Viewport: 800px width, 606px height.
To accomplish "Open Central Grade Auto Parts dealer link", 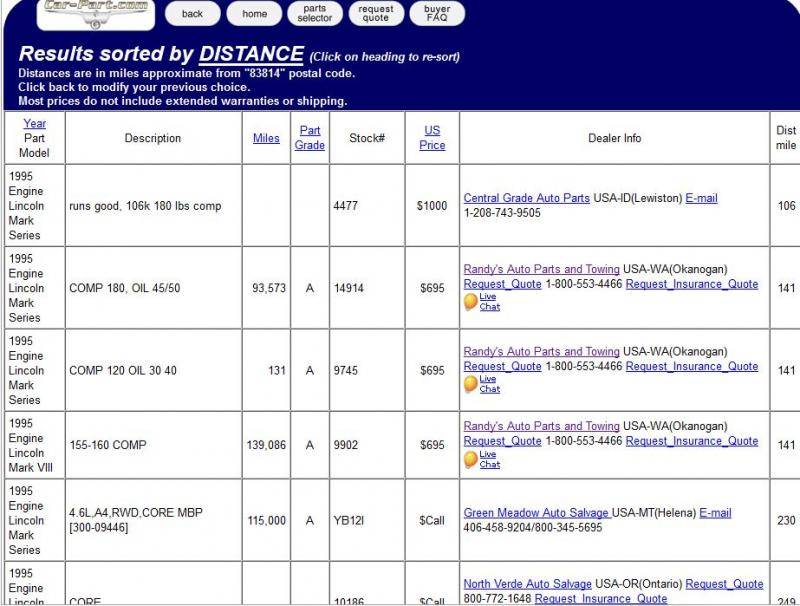I will click(x=526, y=198).
